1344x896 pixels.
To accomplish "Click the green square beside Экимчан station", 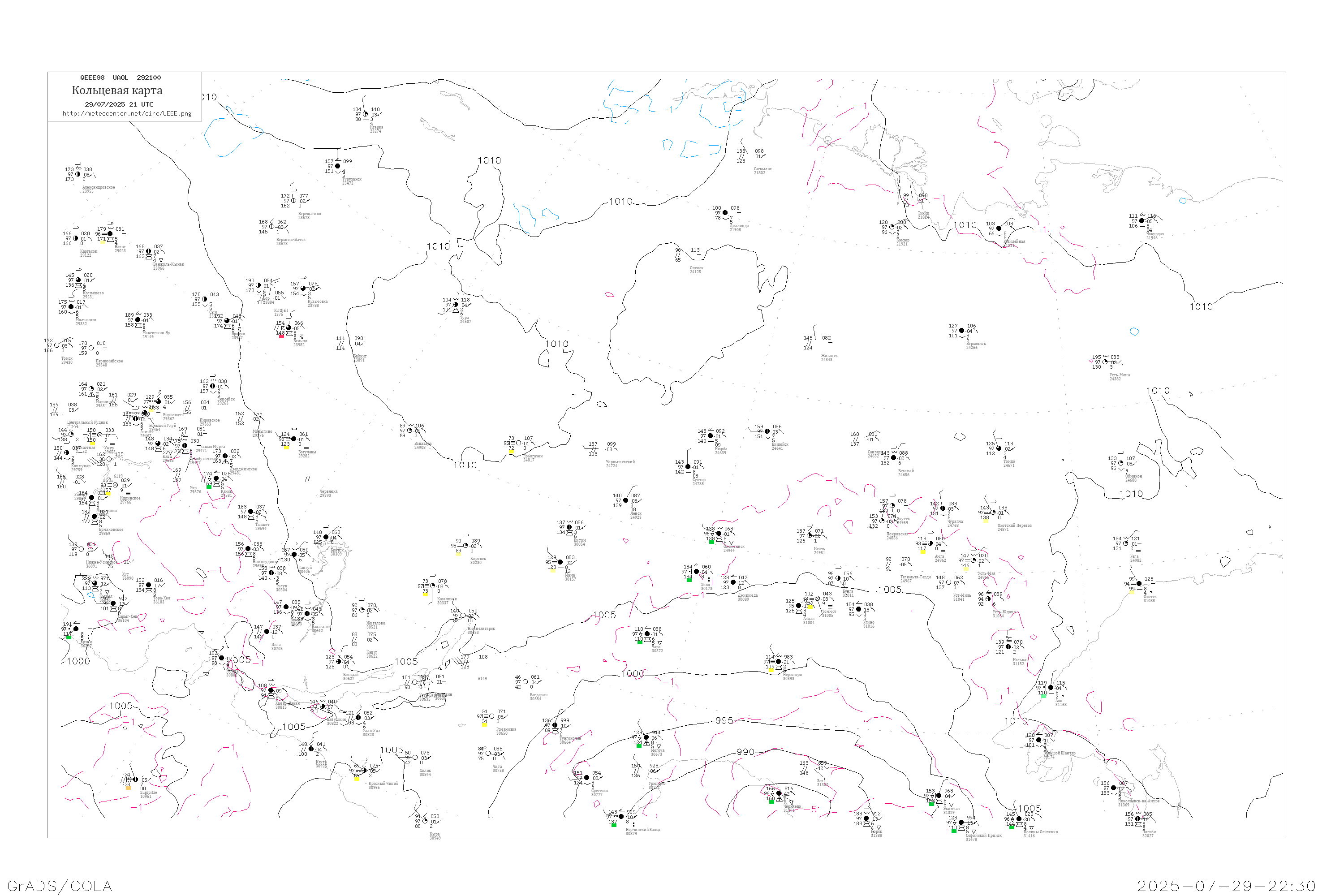I will click(x=931, y=803).
